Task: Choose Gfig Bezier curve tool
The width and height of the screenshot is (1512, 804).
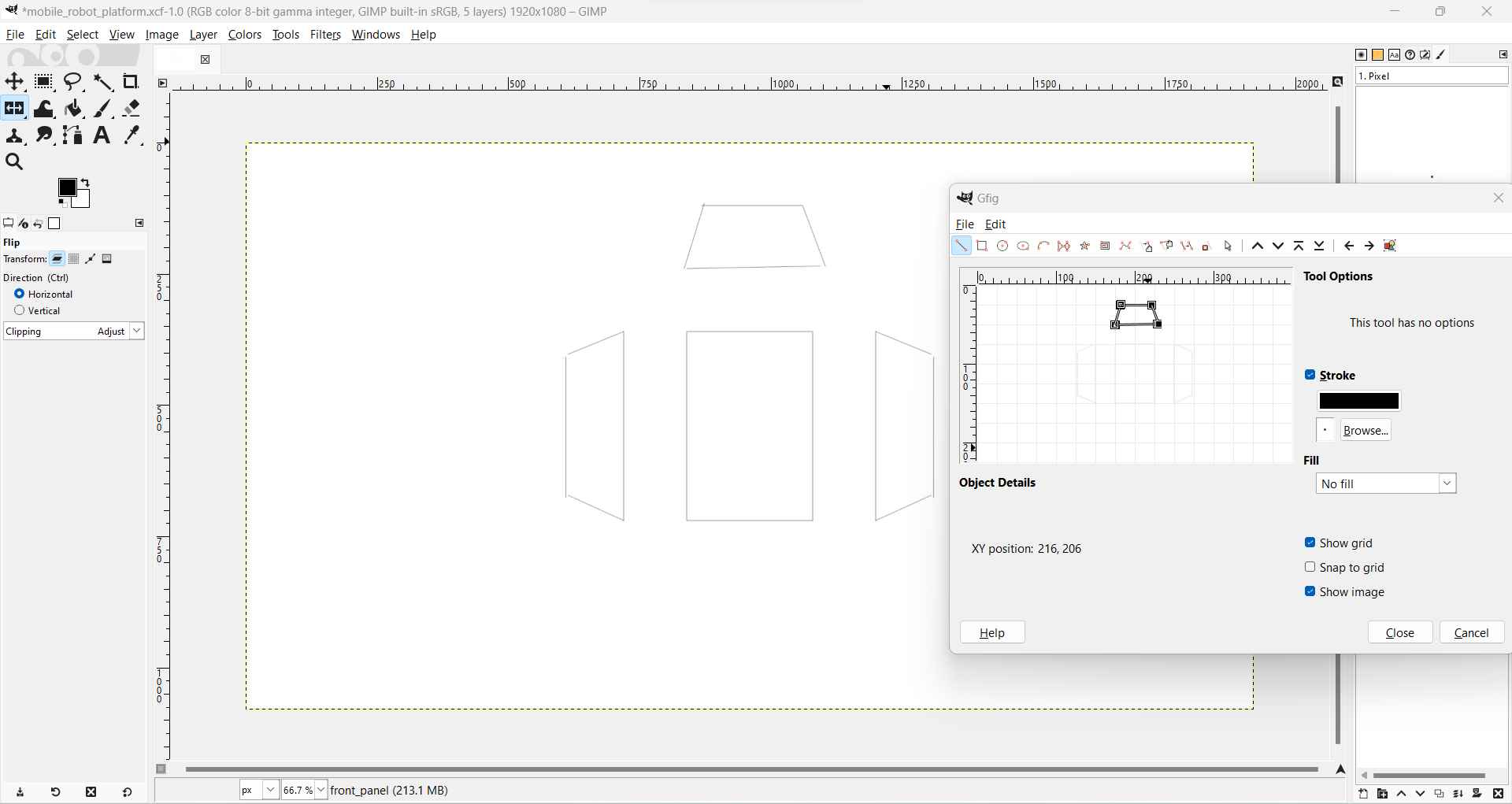Action: 1125,246
